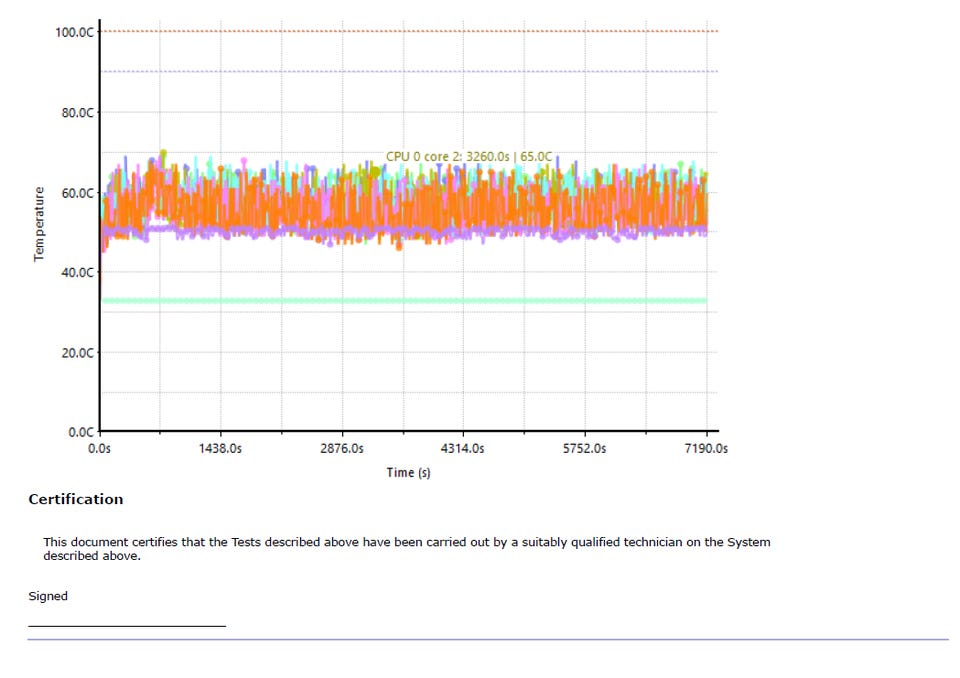Click the 100.0C y-axis label
Screen dimensions: 960x678
coord(74,32)
